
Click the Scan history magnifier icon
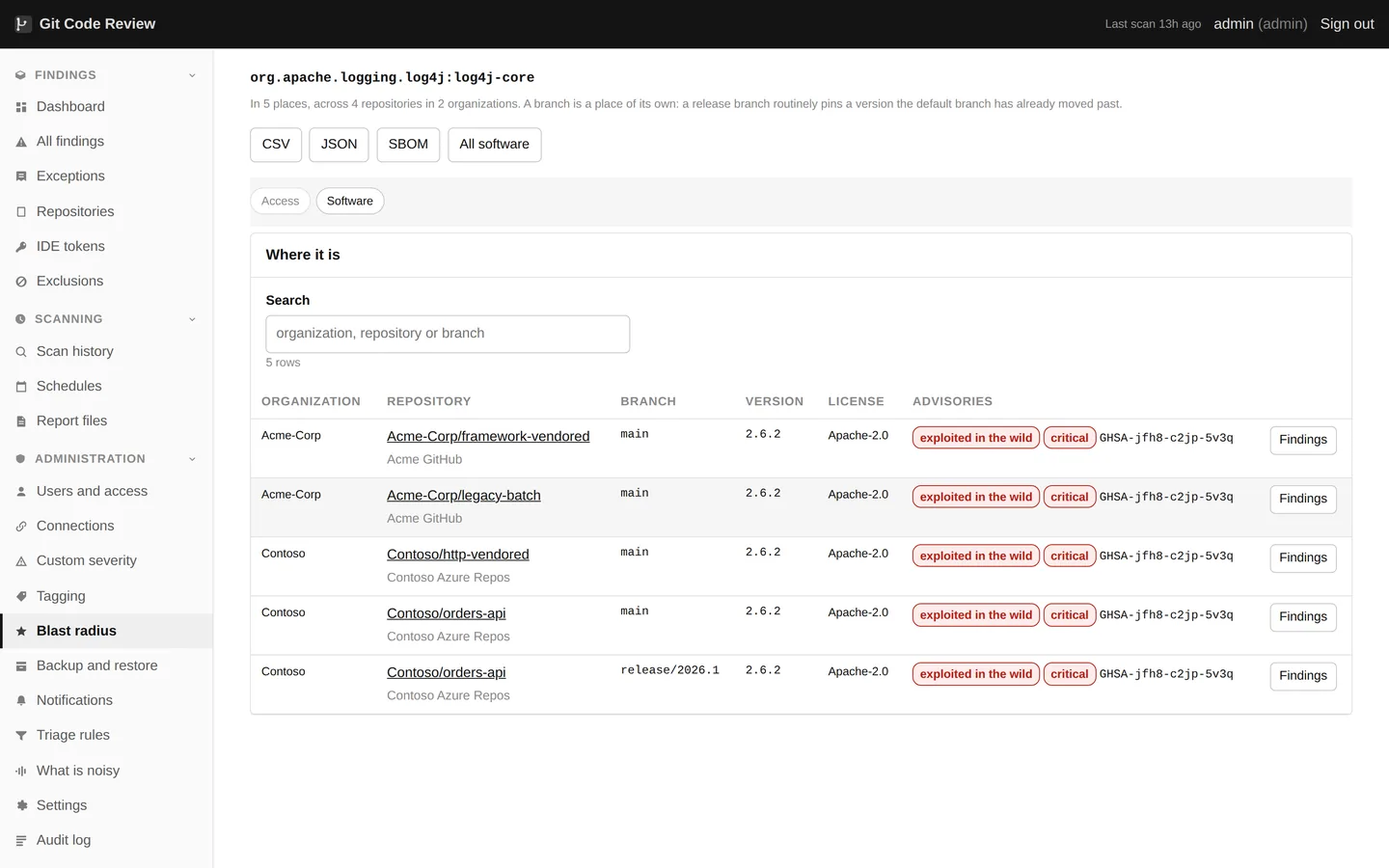(x=21, y=352)
